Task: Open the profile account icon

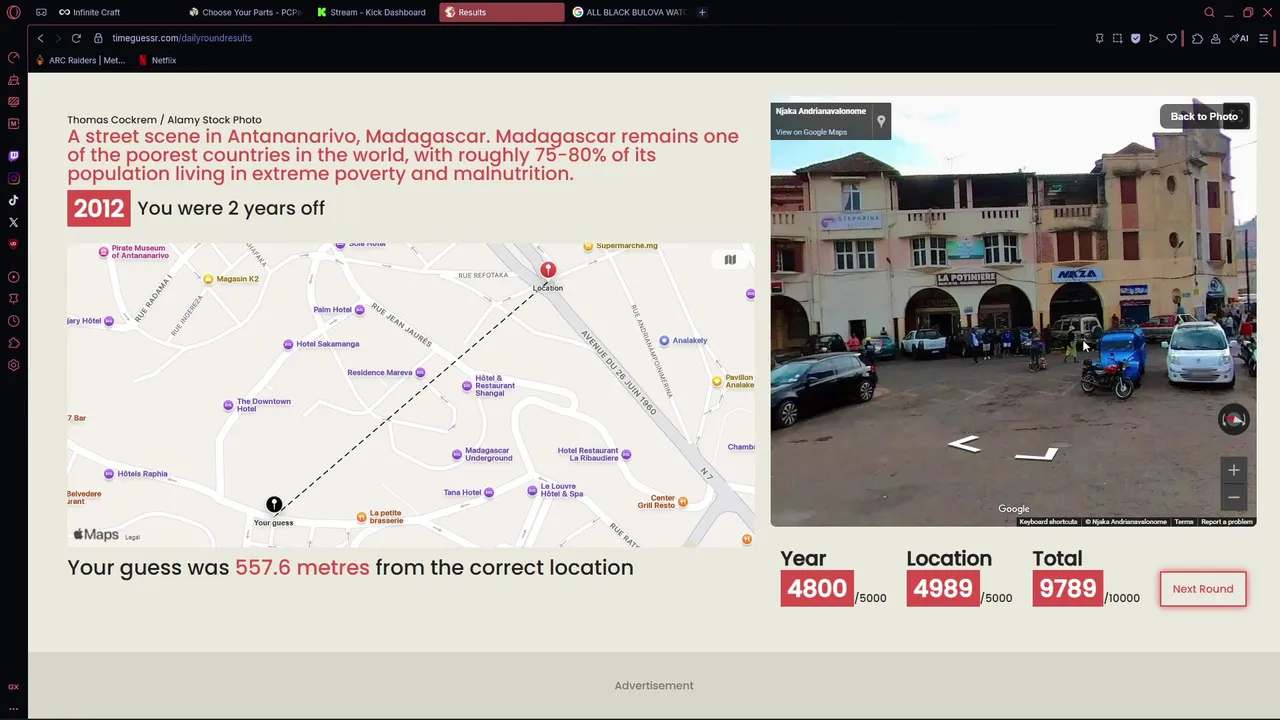Action: pos(1215,38)
